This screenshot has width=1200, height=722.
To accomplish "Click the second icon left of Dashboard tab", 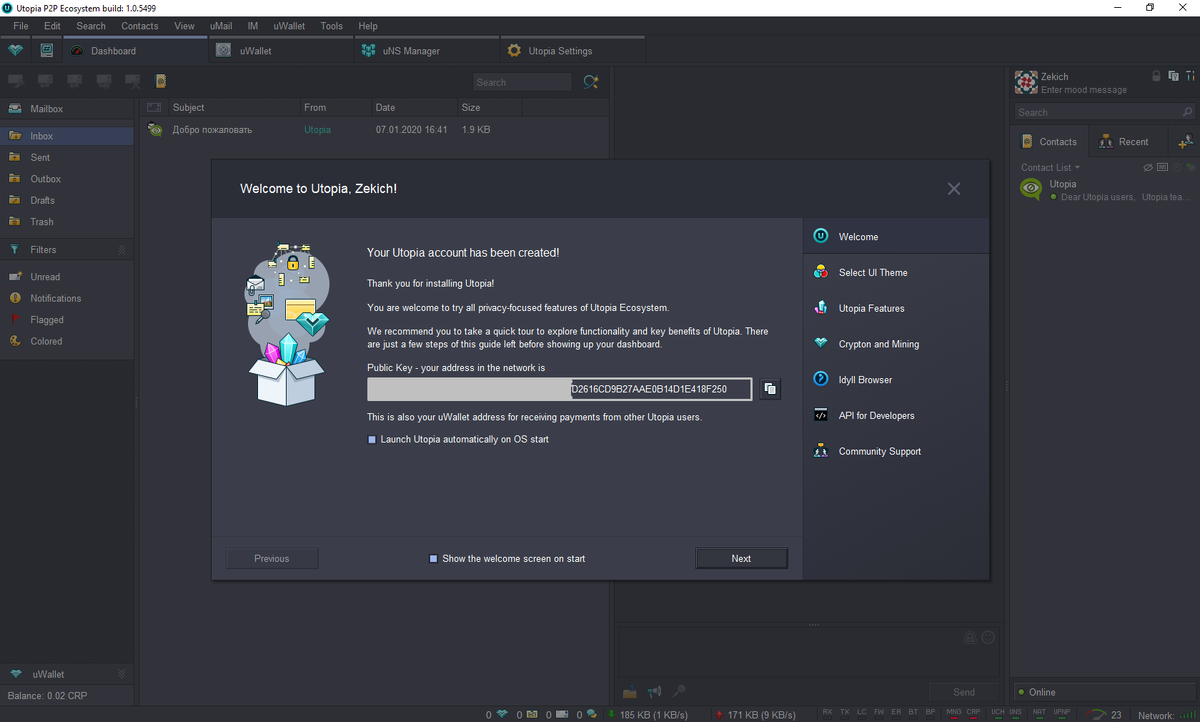I will tap(47, 50).
